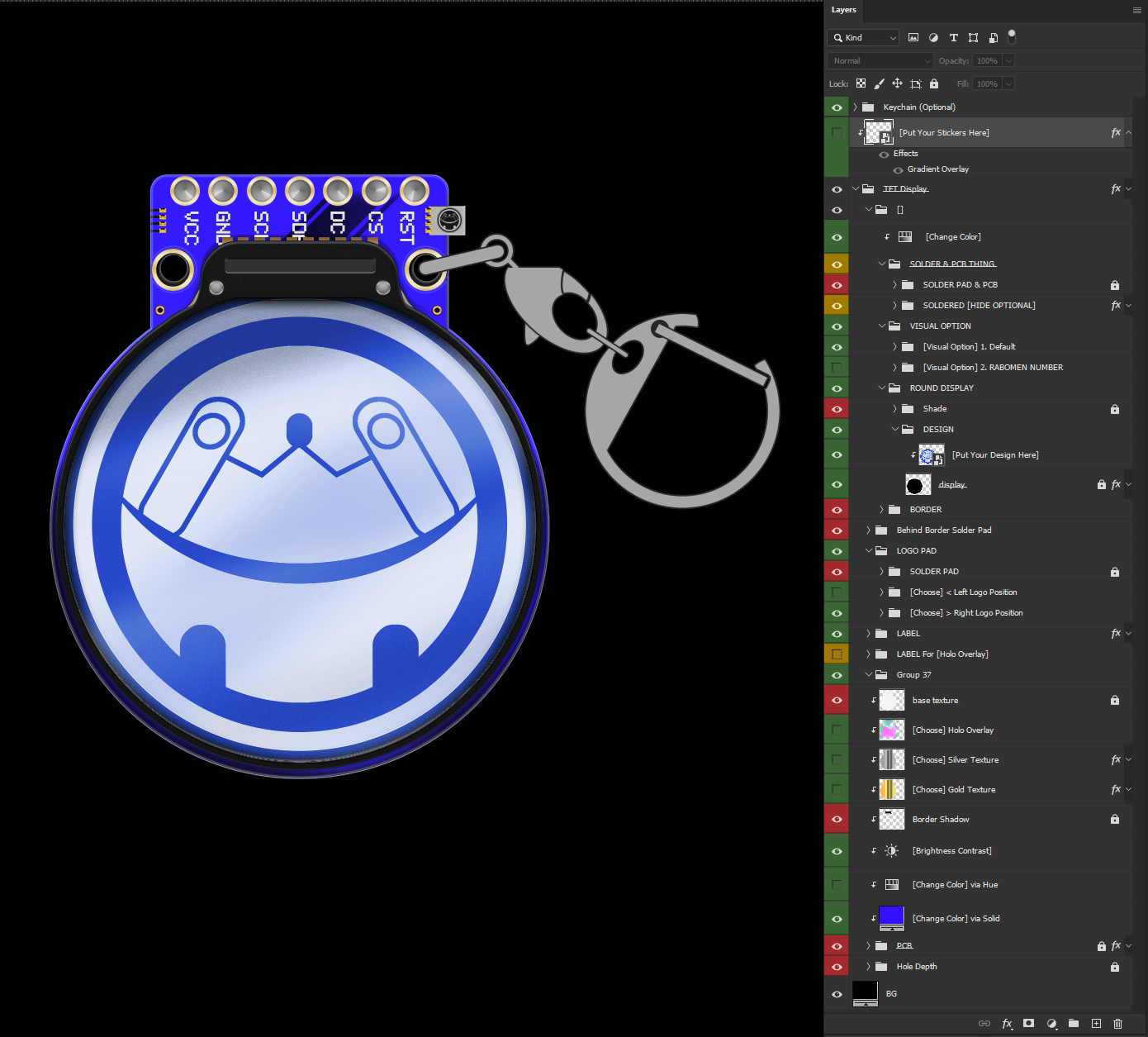Hide the Keychain (Optional) group
This screenshot has width=1148, height=1037.
tap(837, 107)
